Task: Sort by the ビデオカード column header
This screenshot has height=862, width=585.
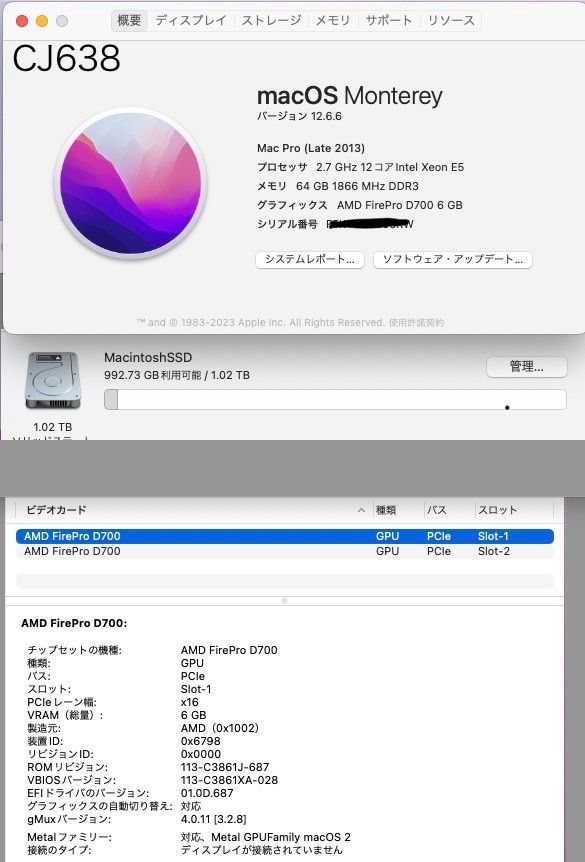Action: [x=56, y=510]
